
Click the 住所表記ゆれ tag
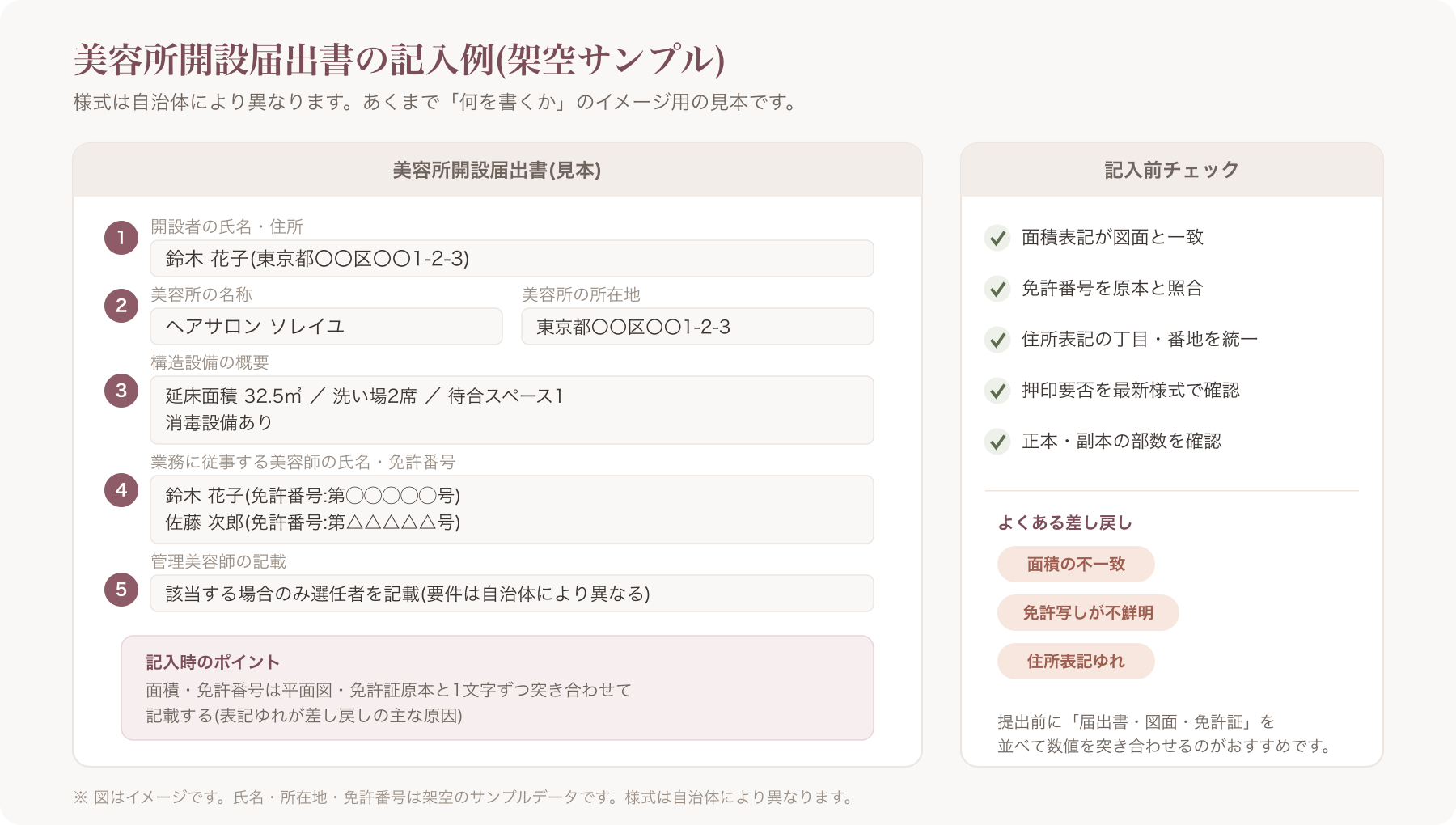tap(1076, 662)
